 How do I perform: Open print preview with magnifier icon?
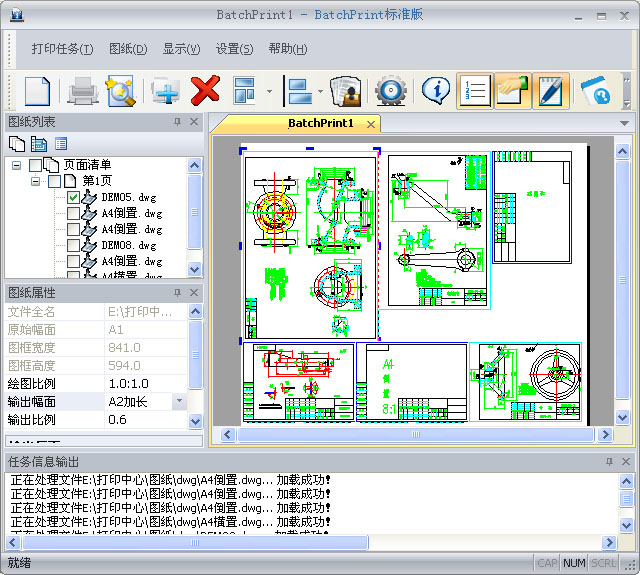(120, 91)
